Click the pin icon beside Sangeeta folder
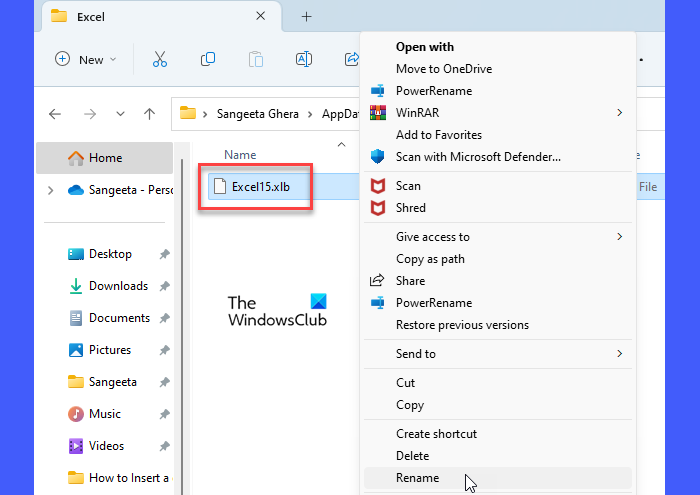The image size is (700, 495). tap(165, 382)
